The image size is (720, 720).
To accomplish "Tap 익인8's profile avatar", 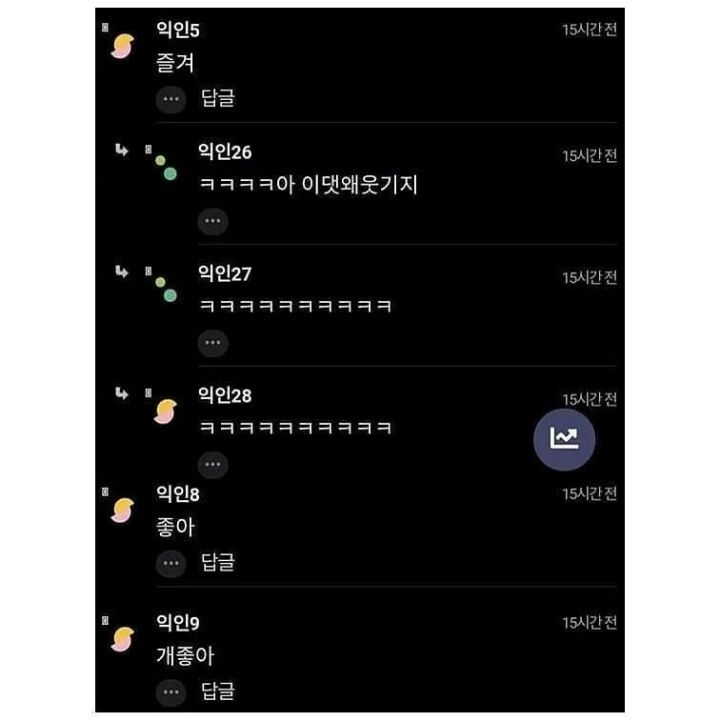I will pyautogui.click(x=122, y=510).
